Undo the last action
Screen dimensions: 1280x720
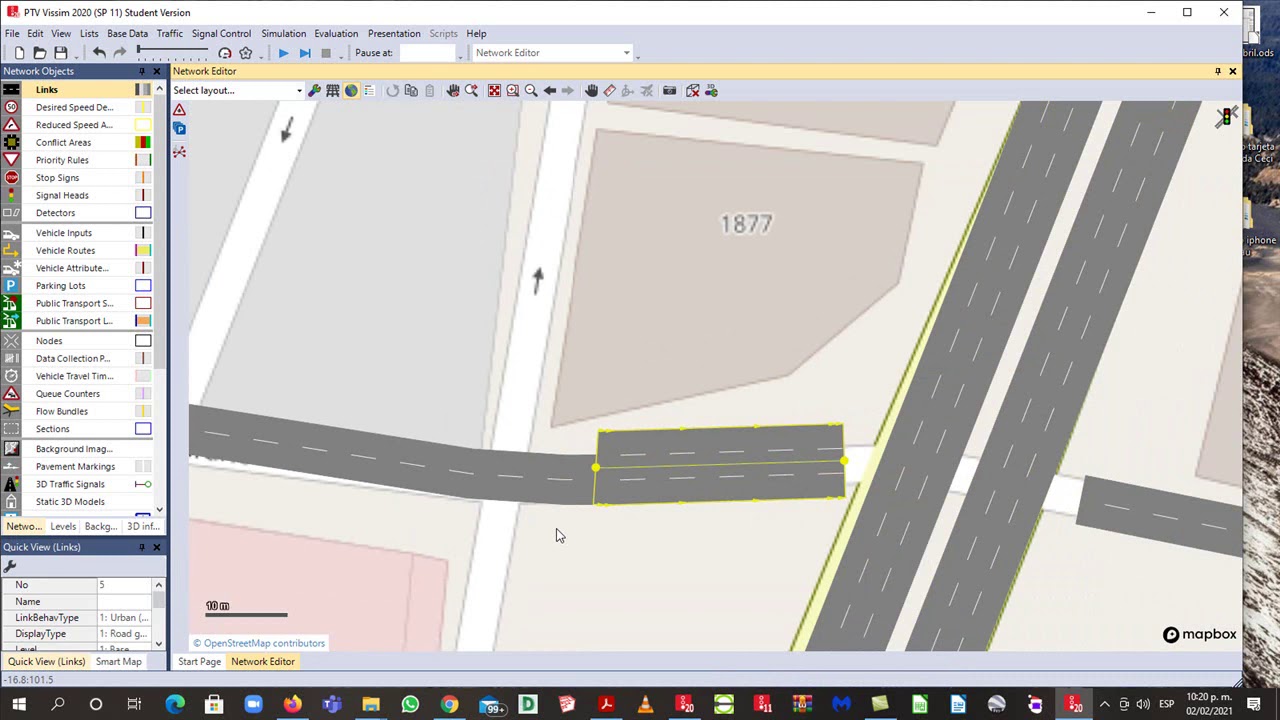pyautogui.click(x=99, y=53)
